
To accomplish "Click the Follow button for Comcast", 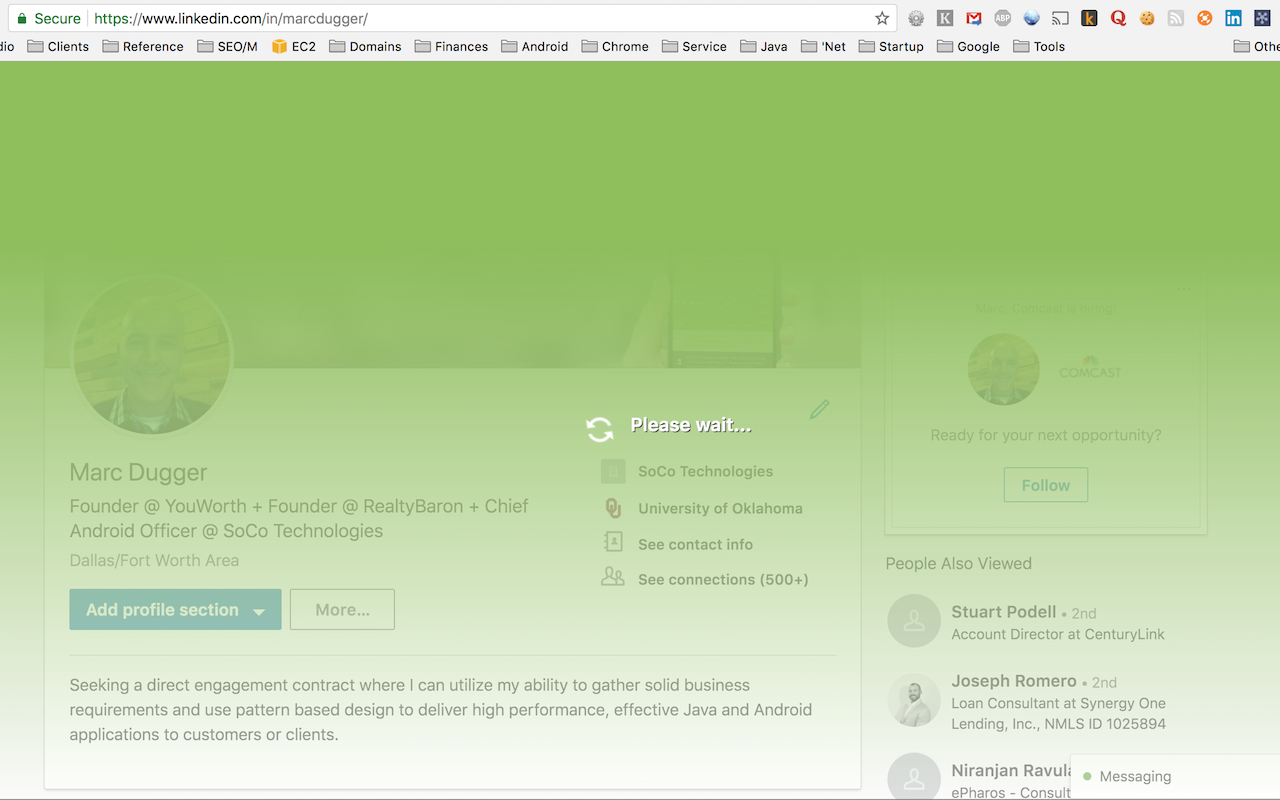I will pos(1046,485).
